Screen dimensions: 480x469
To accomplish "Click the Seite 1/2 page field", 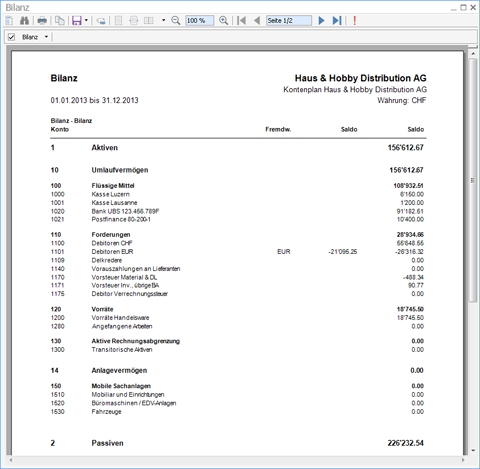I will tap(289, 21).
